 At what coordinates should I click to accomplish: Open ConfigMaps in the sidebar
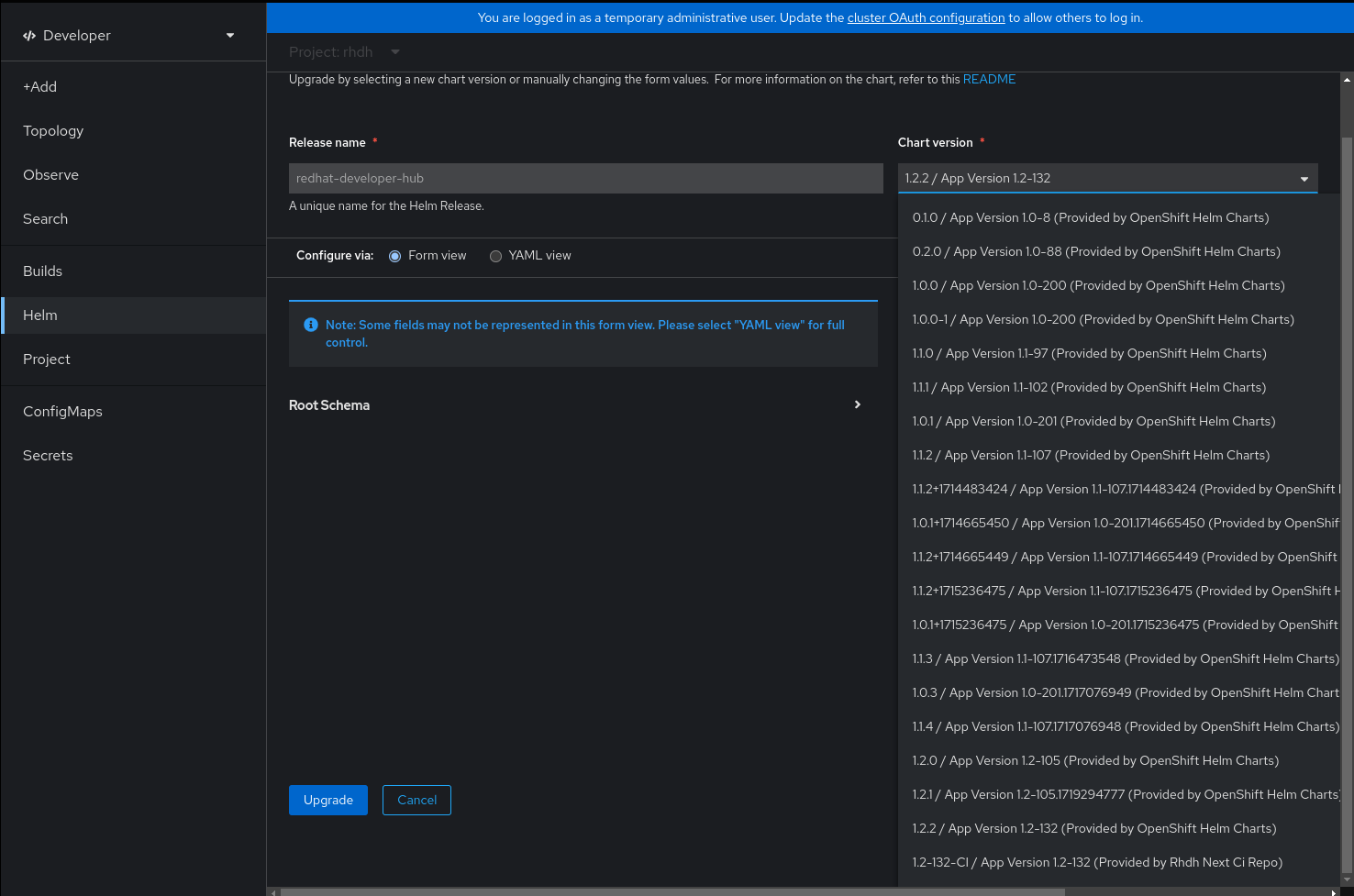click(x=134, y=412)
